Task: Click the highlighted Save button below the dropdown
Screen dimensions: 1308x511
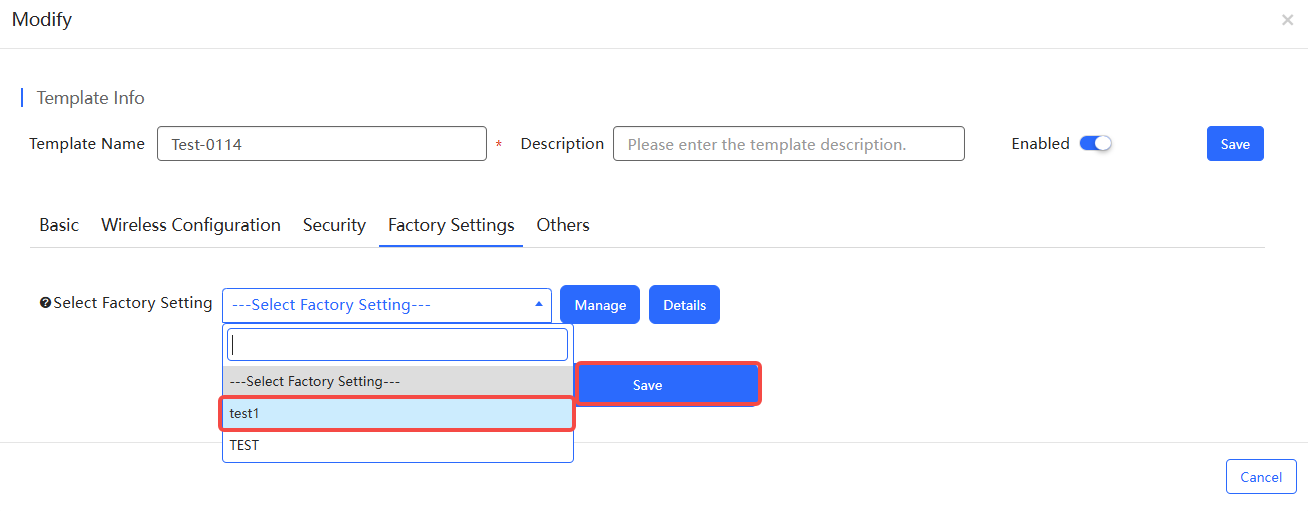Action: (x=668, y=385)
